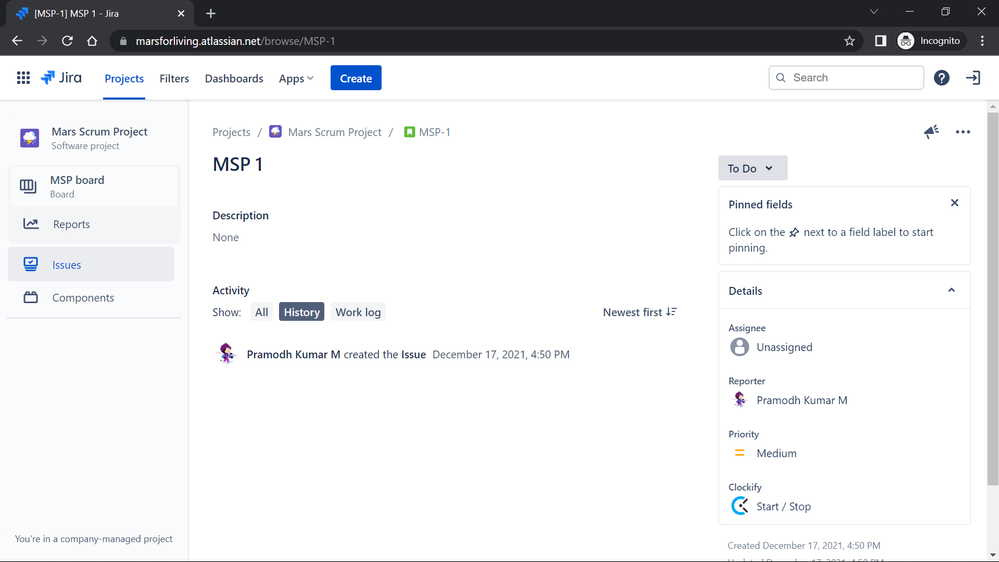Click the green story issue type icon
The height and width of the screenshot is (562, 999).
coord(410,132)
